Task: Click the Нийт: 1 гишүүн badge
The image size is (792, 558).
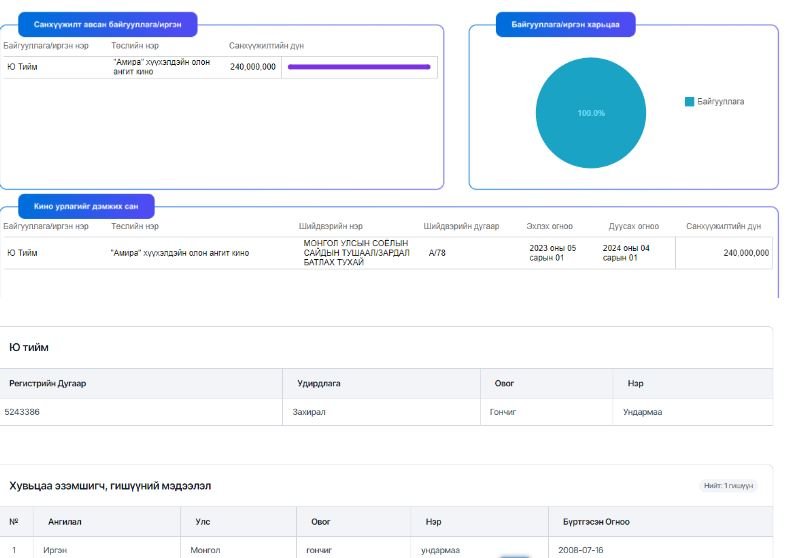Action: (729, 485)
